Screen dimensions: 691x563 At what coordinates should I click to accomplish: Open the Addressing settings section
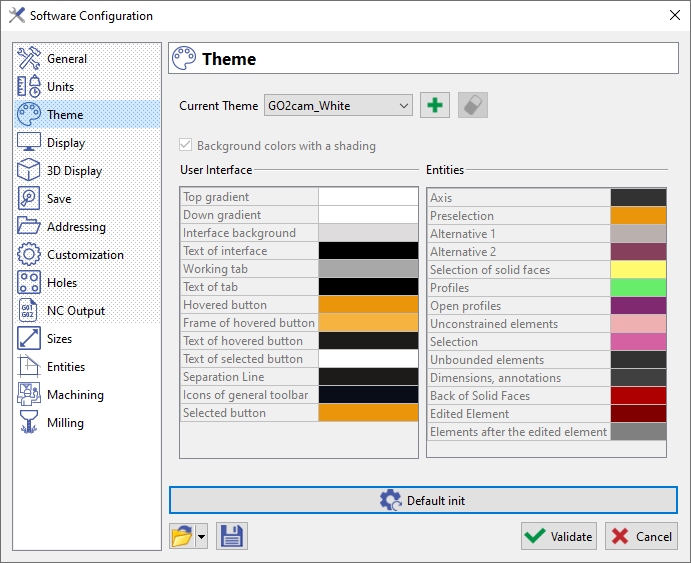pyautogui.click(x=76, y=227)
